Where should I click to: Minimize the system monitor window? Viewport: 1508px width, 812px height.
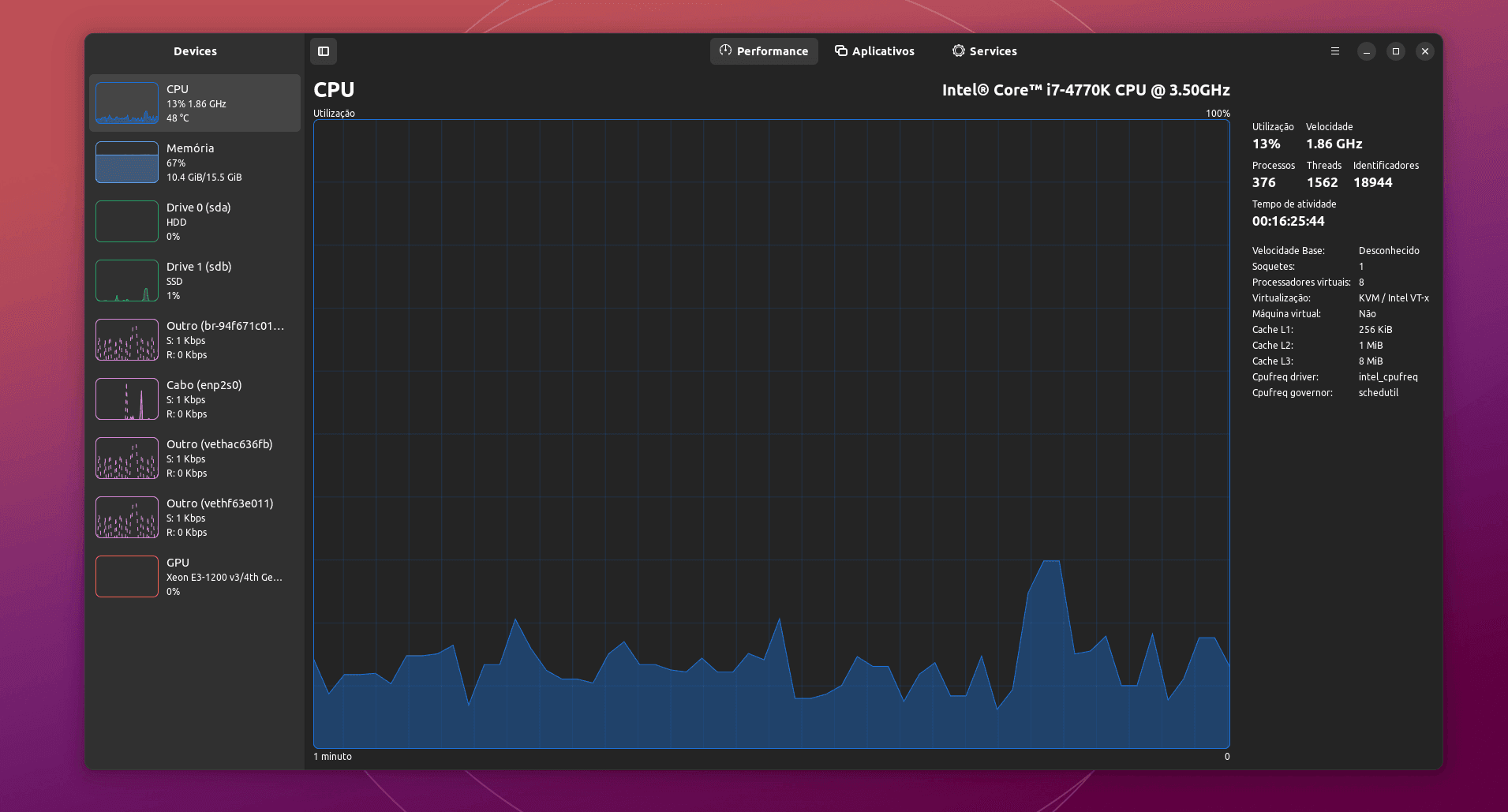[x=1367, y=51]
